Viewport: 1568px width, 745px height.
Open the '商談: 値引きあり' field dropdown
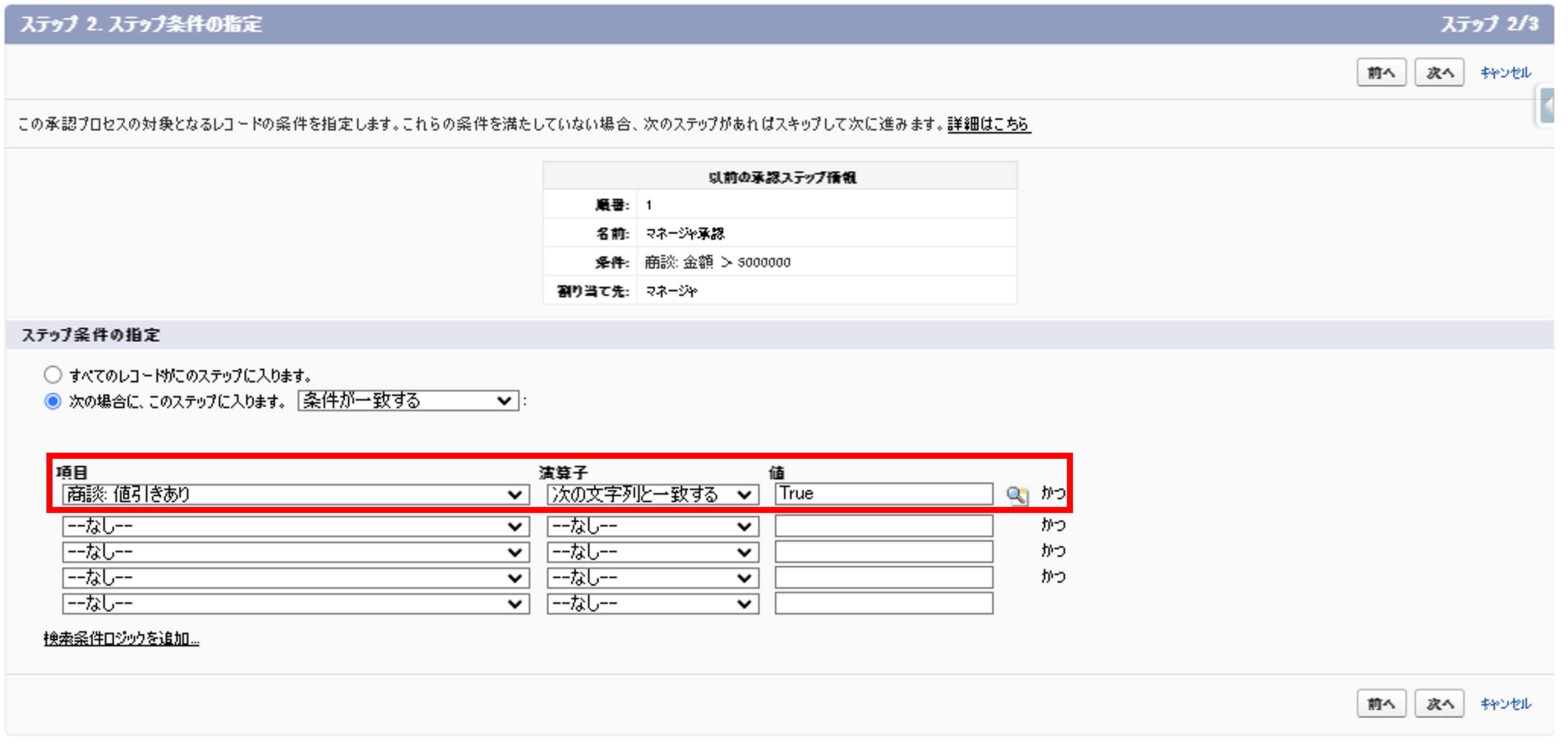[x=295, y=494]
